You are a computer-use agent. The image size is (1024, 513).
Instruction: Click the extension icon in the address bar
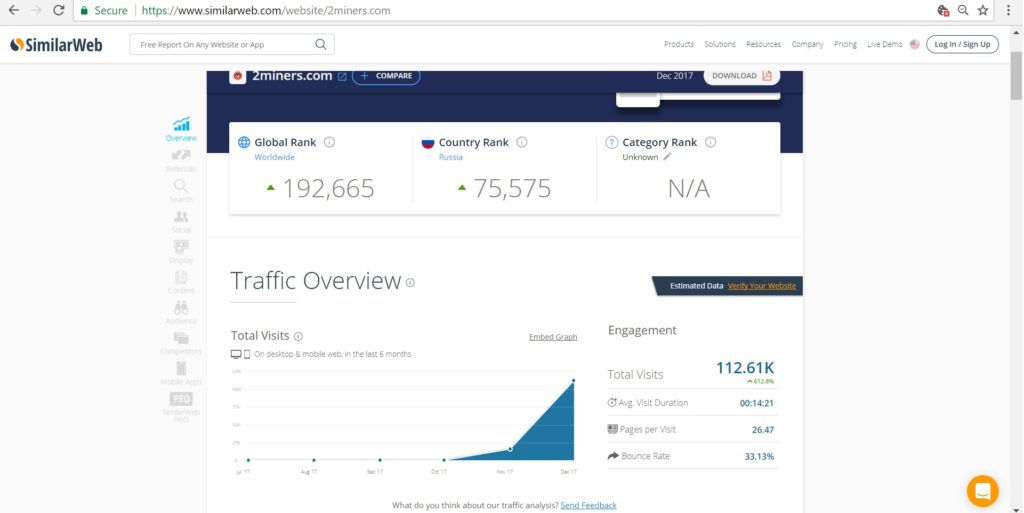tap(943, 10)
